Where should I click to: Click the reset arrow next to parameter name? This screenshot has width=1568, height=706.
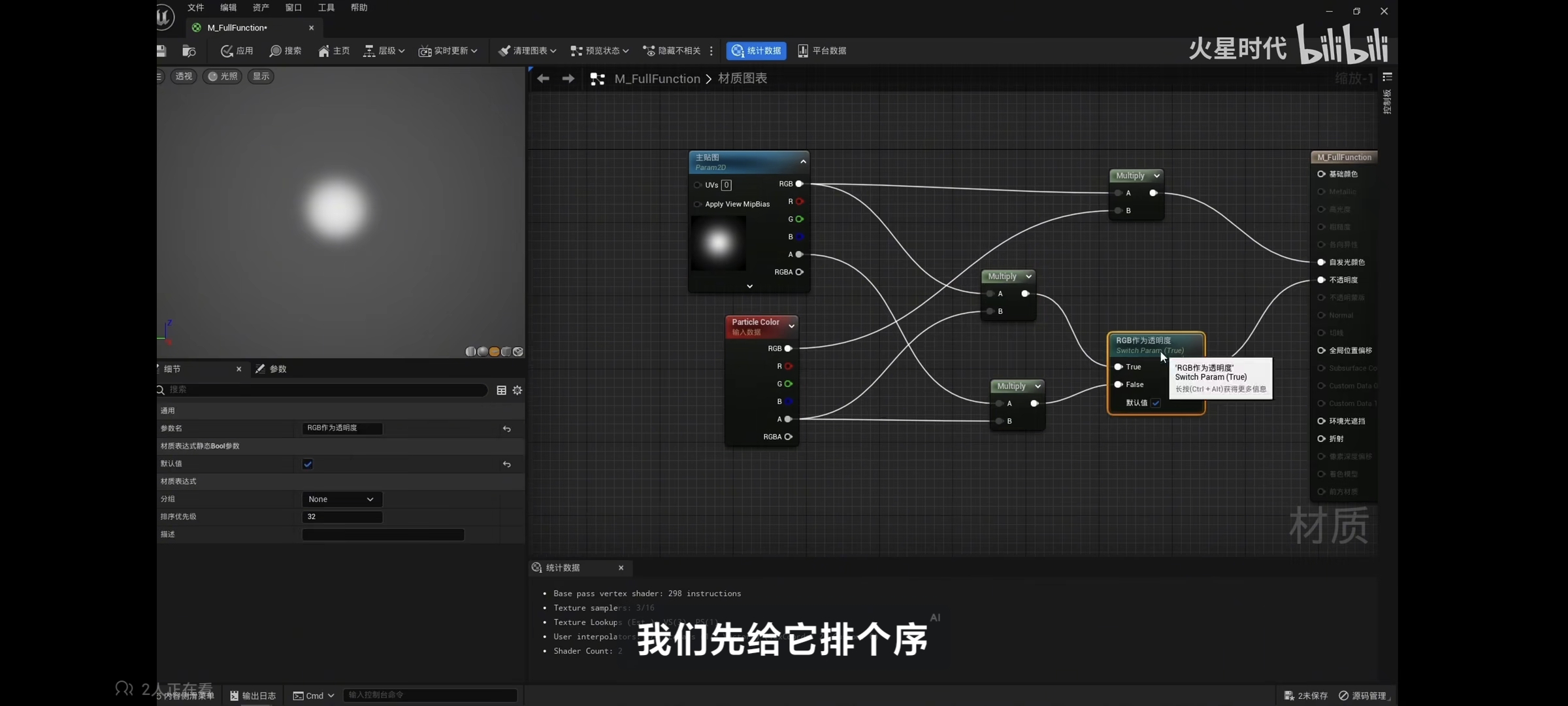coord(506,429)
